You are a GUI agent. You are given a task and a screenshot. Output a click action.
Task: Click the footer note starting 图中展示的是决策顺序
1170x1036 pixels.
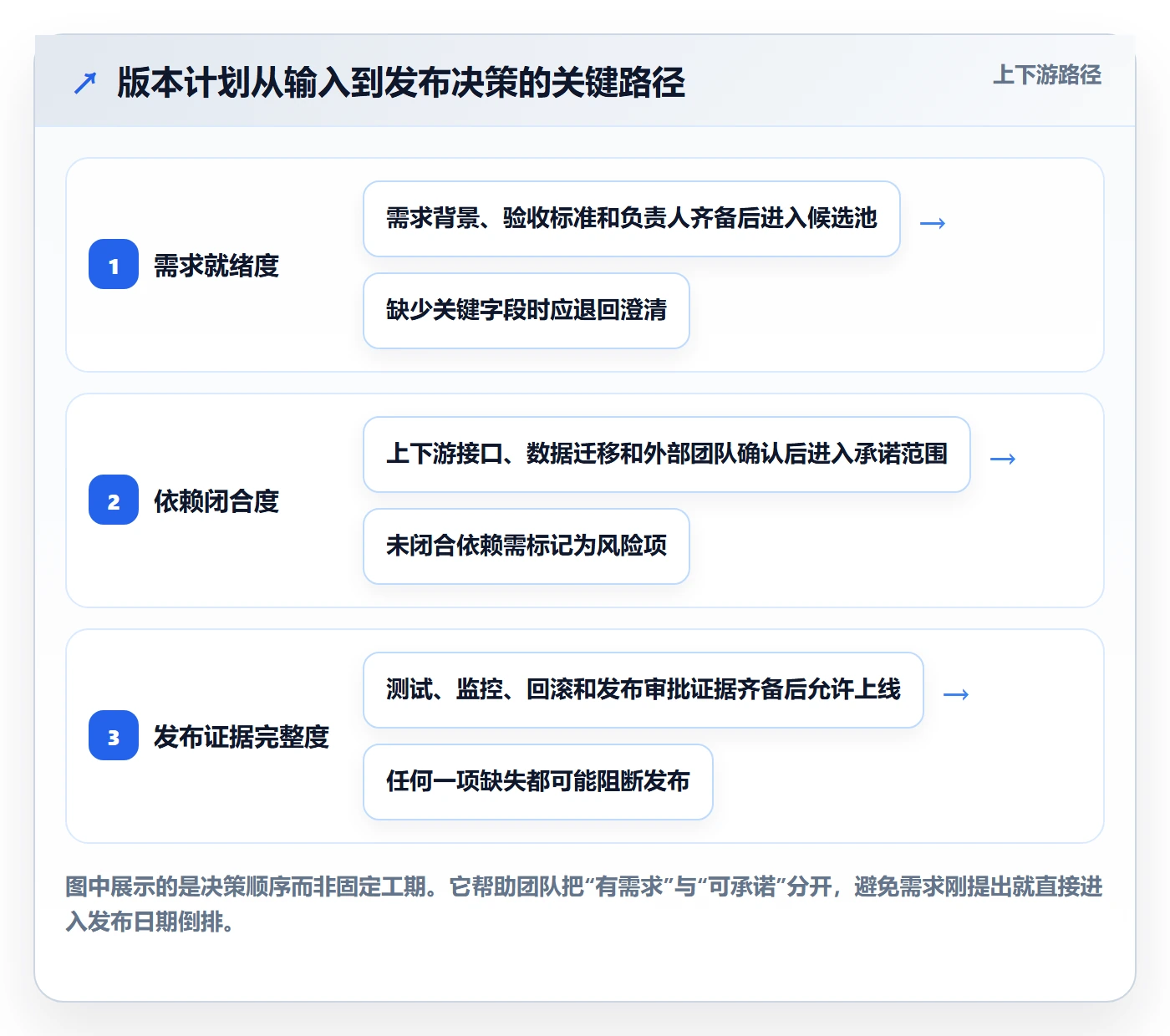(x=584, y=903)
